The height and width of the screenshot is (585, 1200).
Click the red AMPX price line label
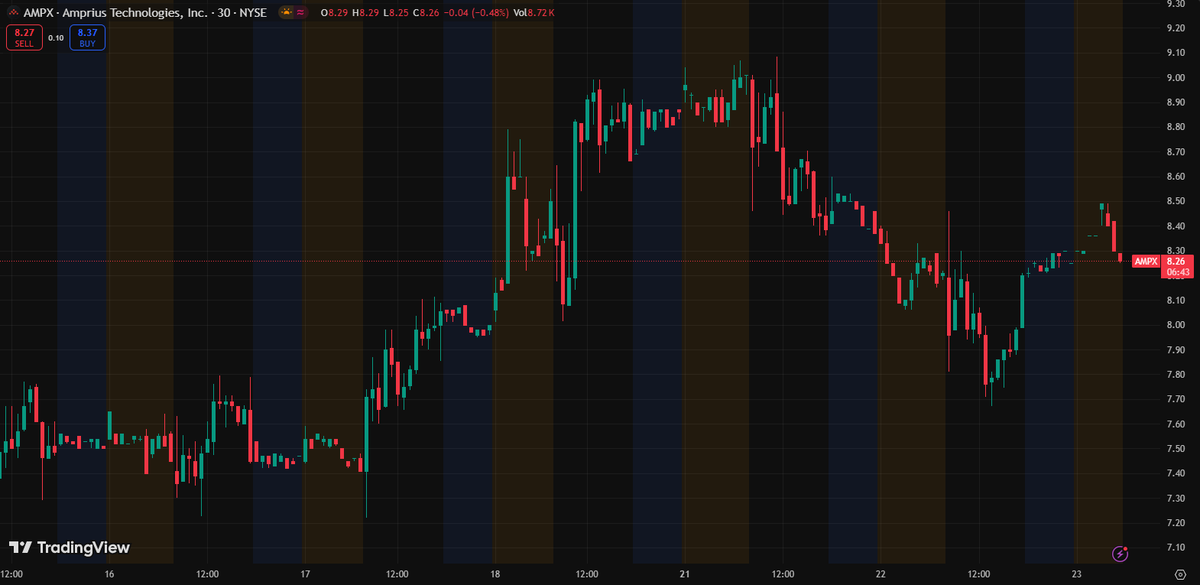point(1144,261)
